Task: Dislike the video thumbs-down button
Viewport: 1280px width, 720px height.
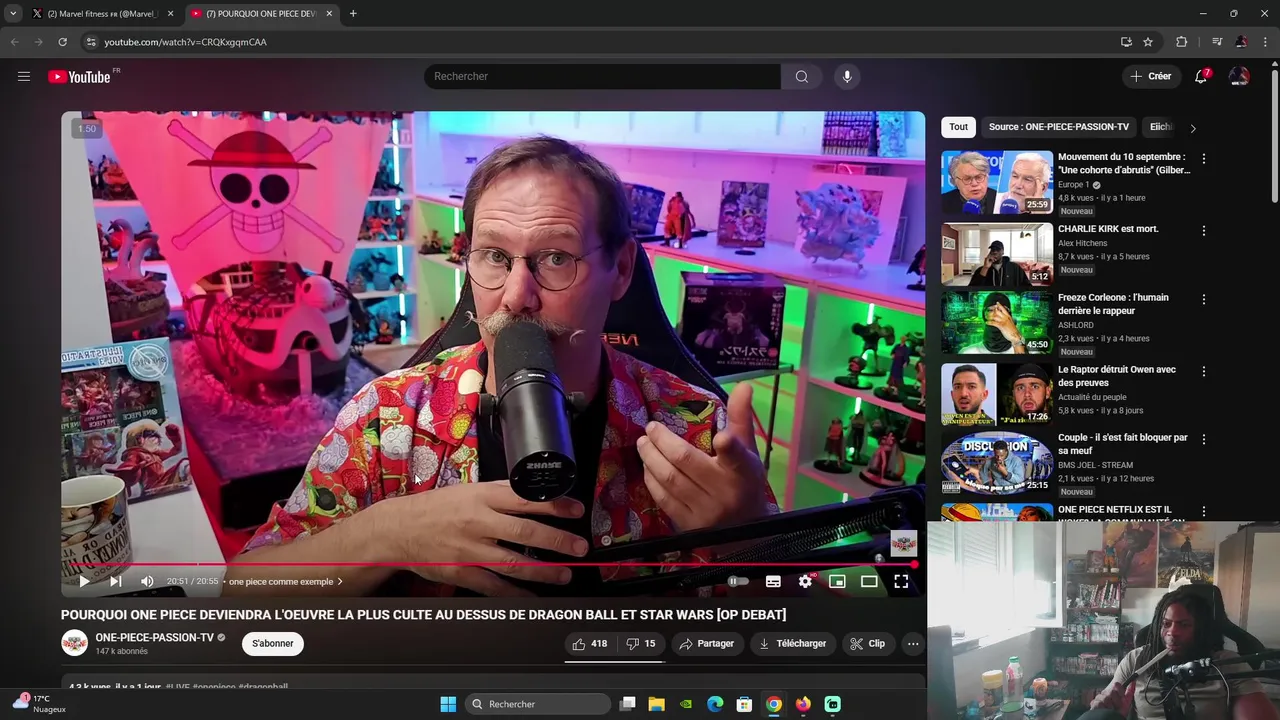Action: pos(641,644)
